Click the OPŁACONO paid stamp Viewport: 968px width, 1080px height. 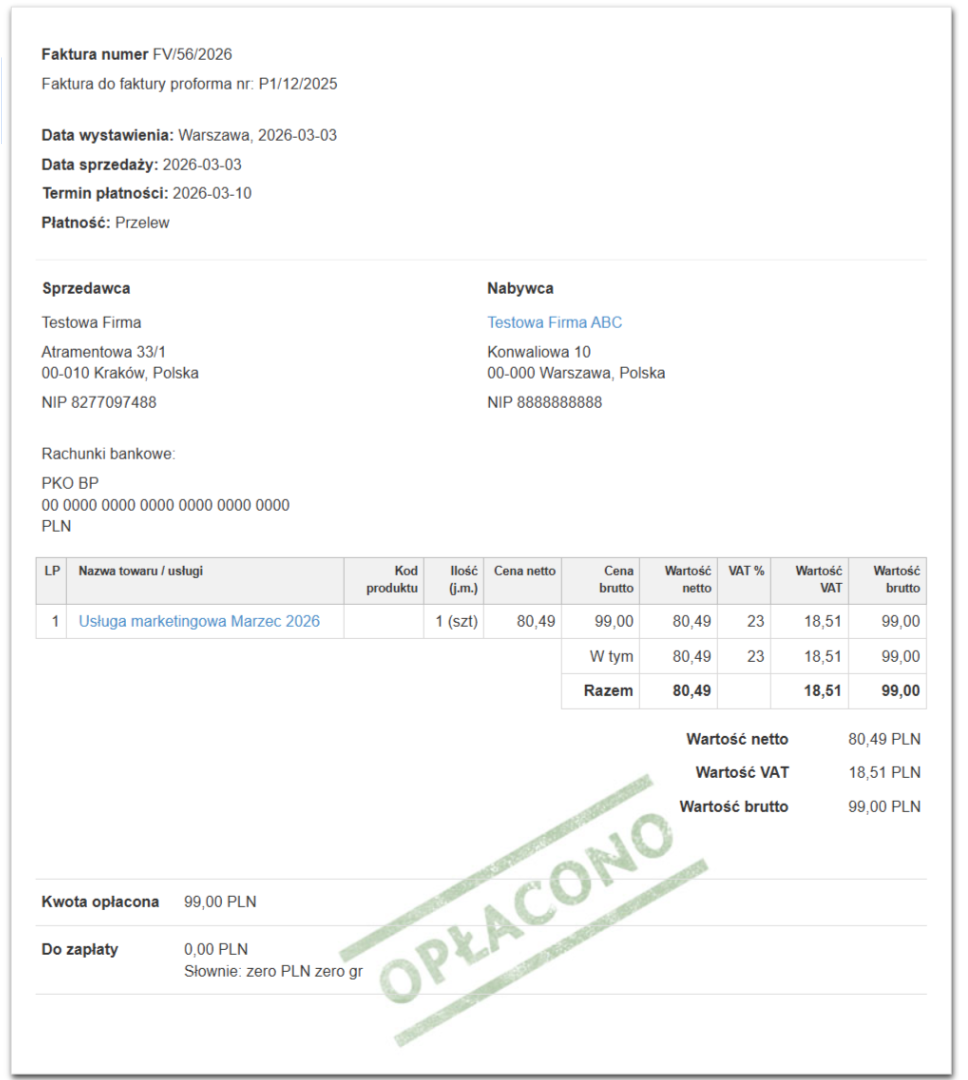point(525,909)
